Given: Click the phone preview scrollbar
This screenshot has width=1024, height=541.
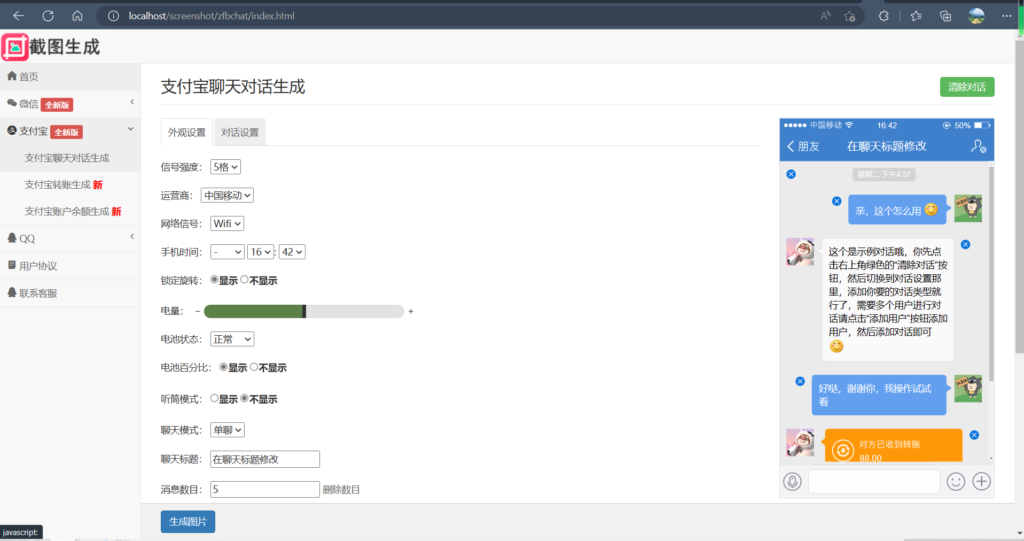Looking at the screenshot, I should coord(991,274).
